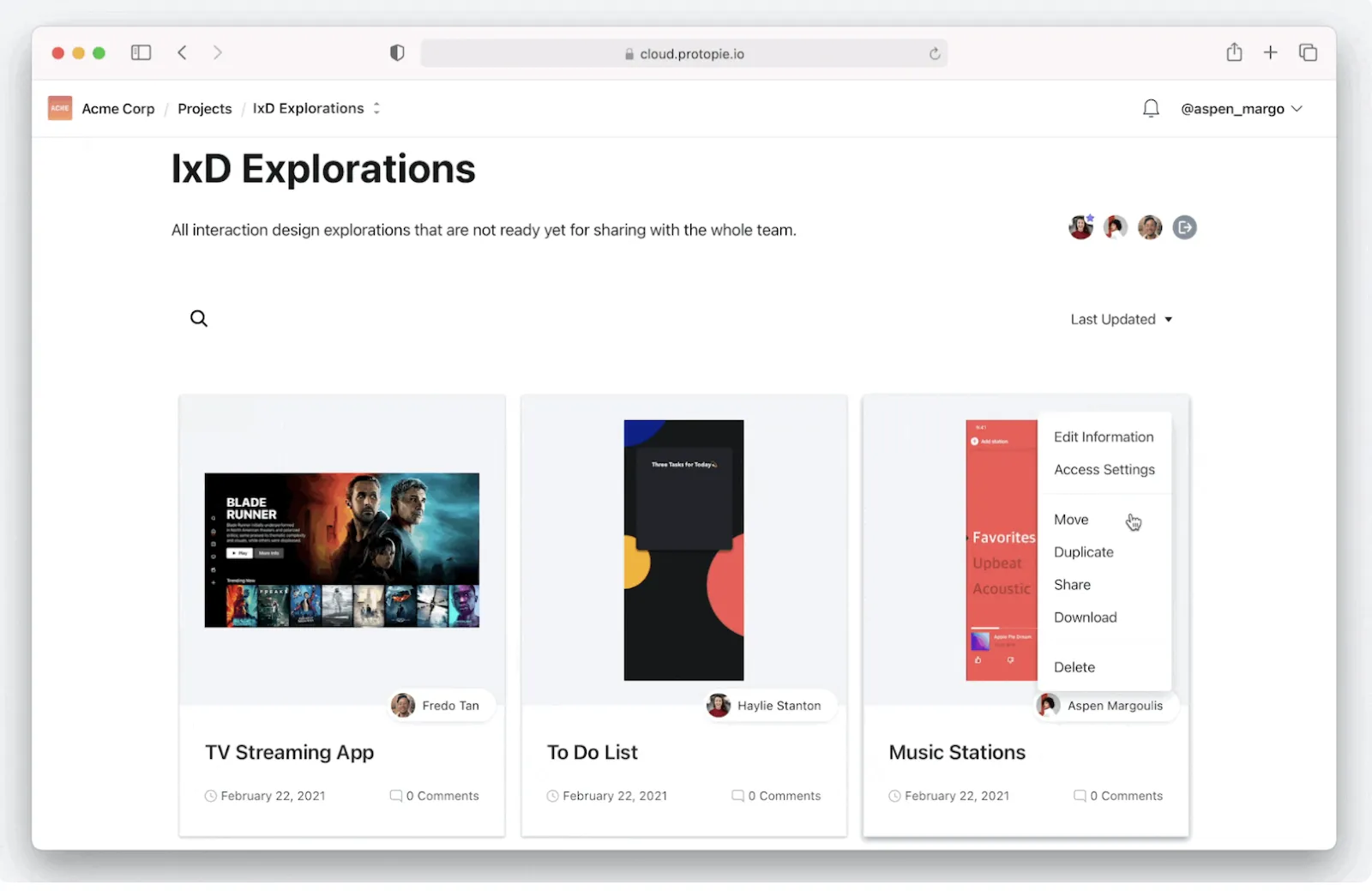Open the Last Updated sort dropdown
The height and width of the screenshot is (891, 1372).
(x=1122, y=319)
